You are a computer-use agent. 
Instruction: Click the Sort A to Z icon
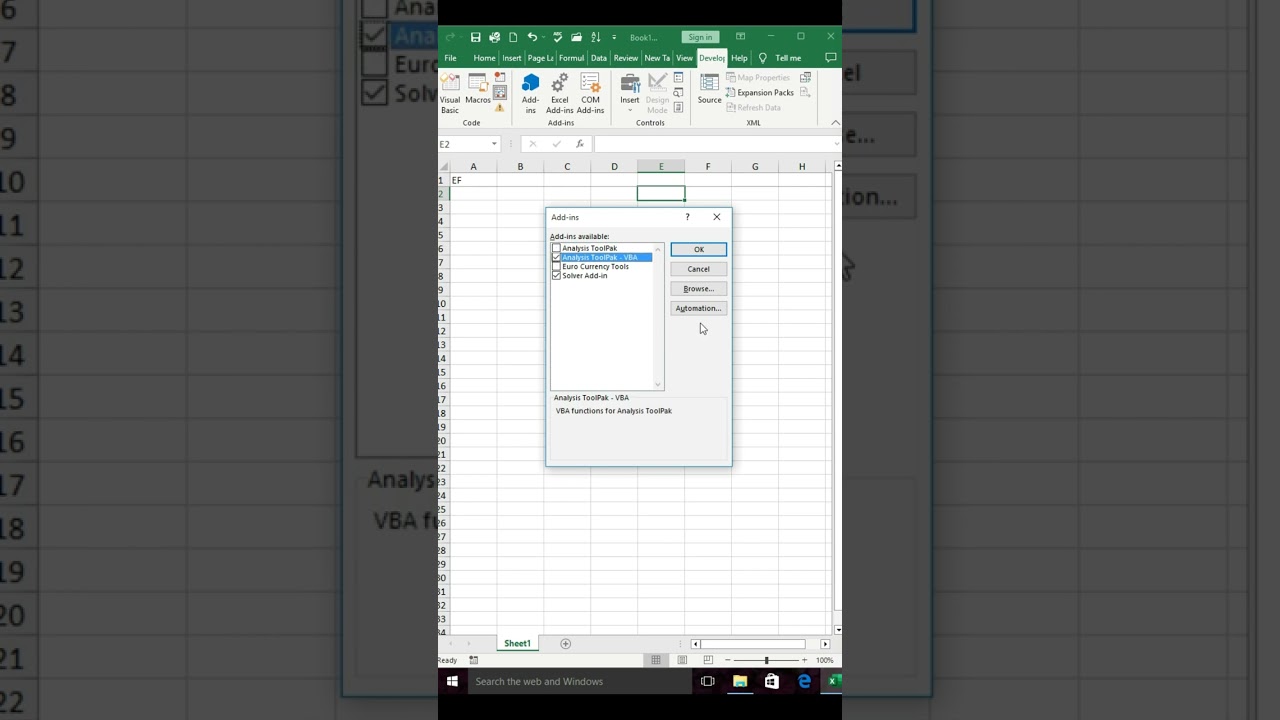595,37
